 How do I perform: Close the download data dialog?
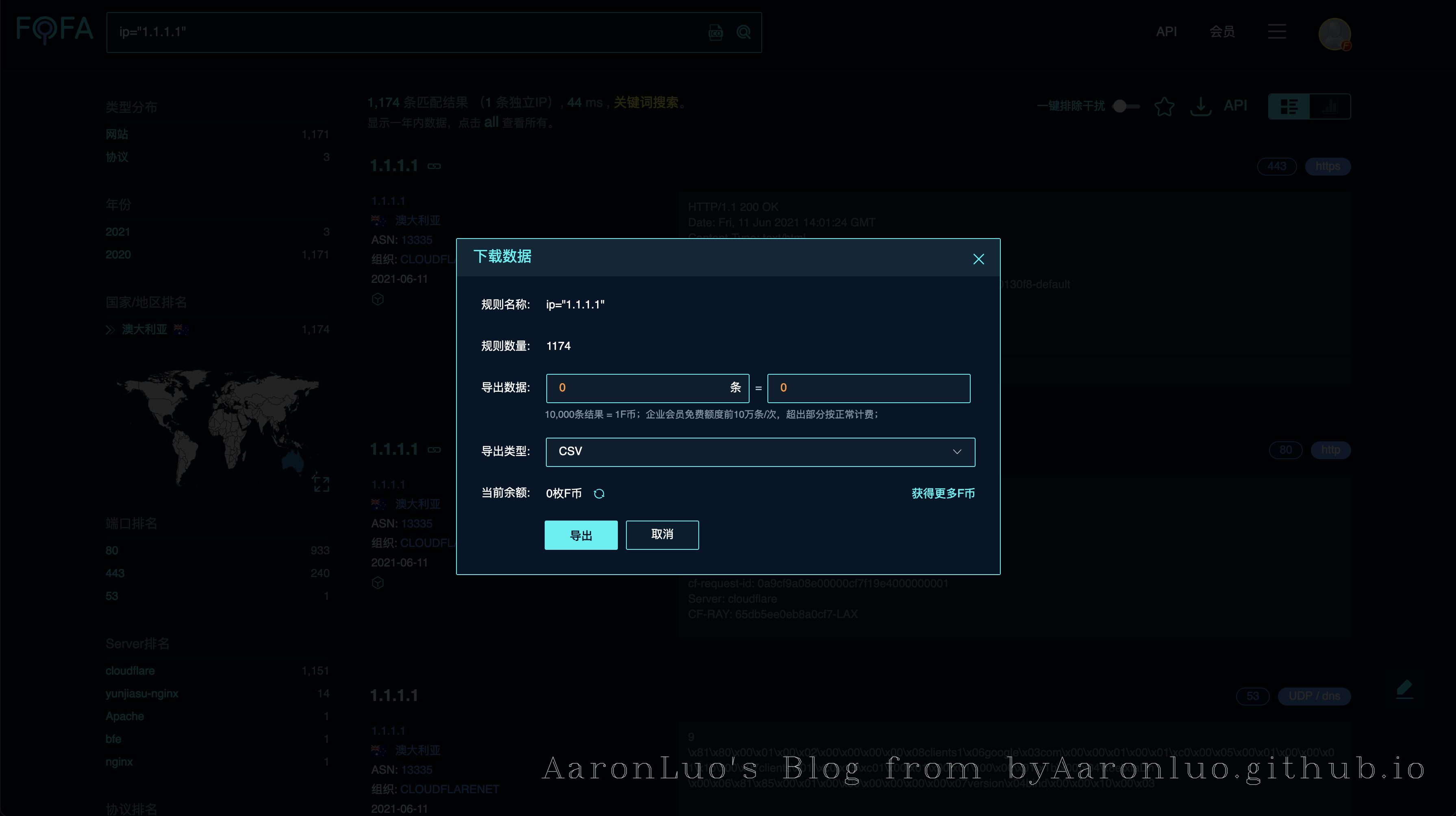click(x=978, y=259)
